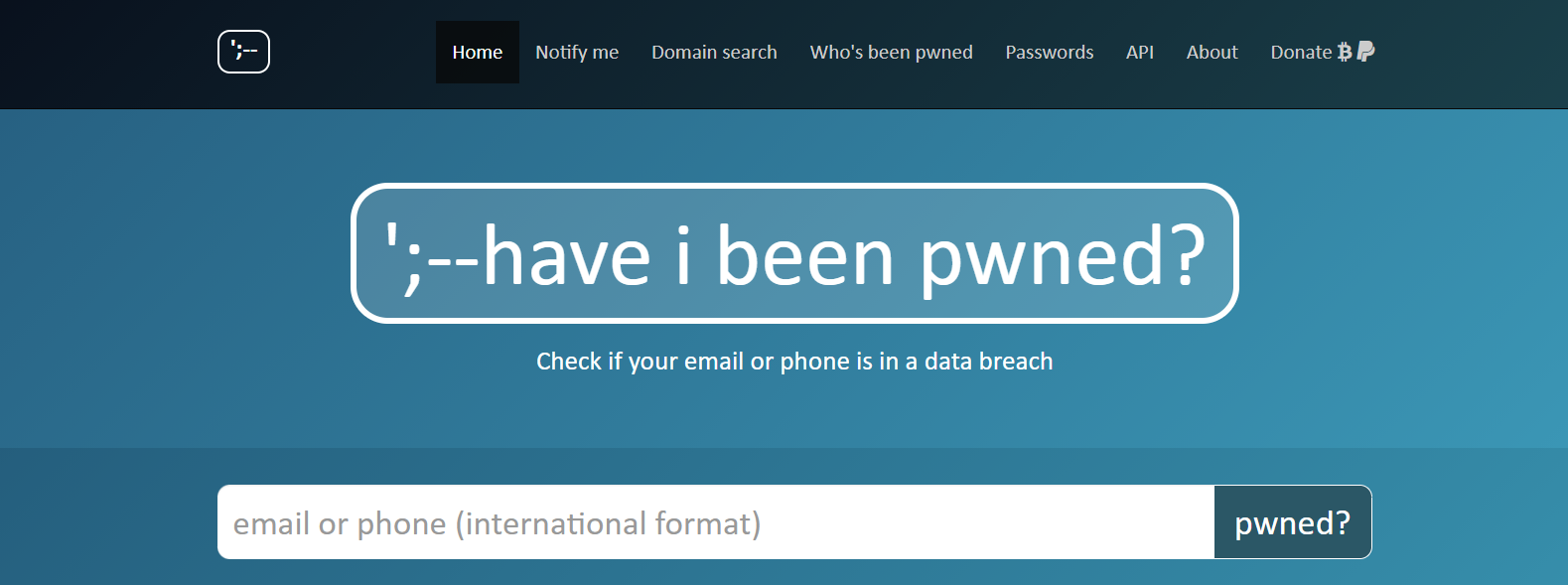Click the PayPal donate icon
Image resolution: width=1568 pixels, height=585 pixels.
point(1366,52)
